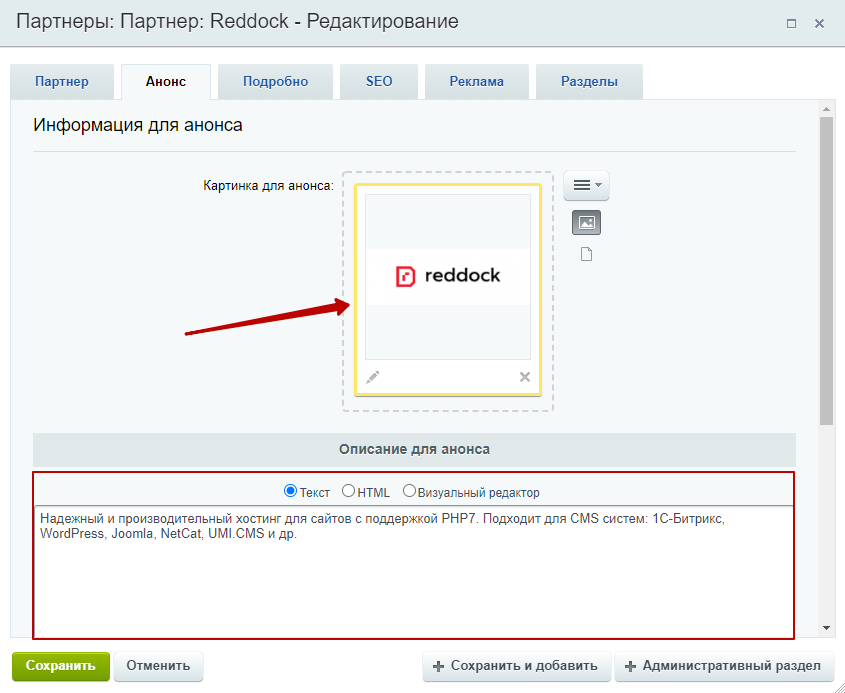Open the image options hamburger menu
This screenshot has height=693, width=845.
click(x=586, y=185)
